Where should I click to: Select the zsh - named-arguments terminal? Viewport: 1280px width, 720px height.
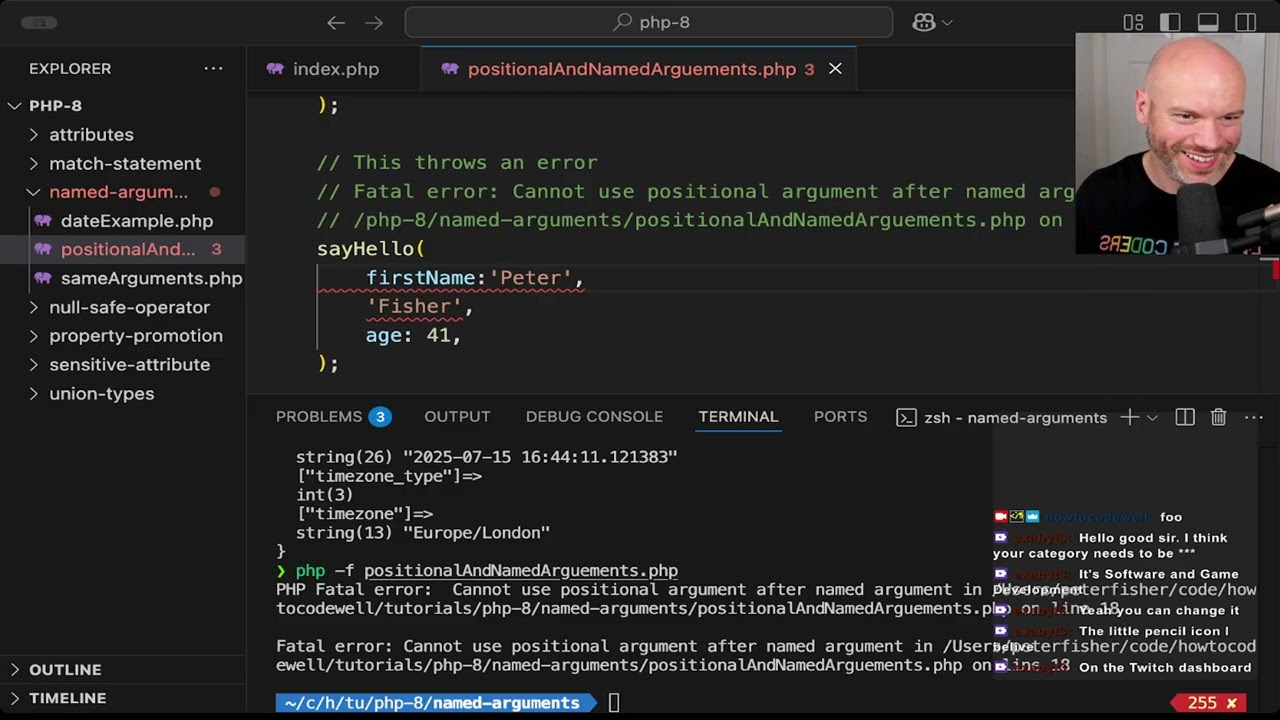1002,418
